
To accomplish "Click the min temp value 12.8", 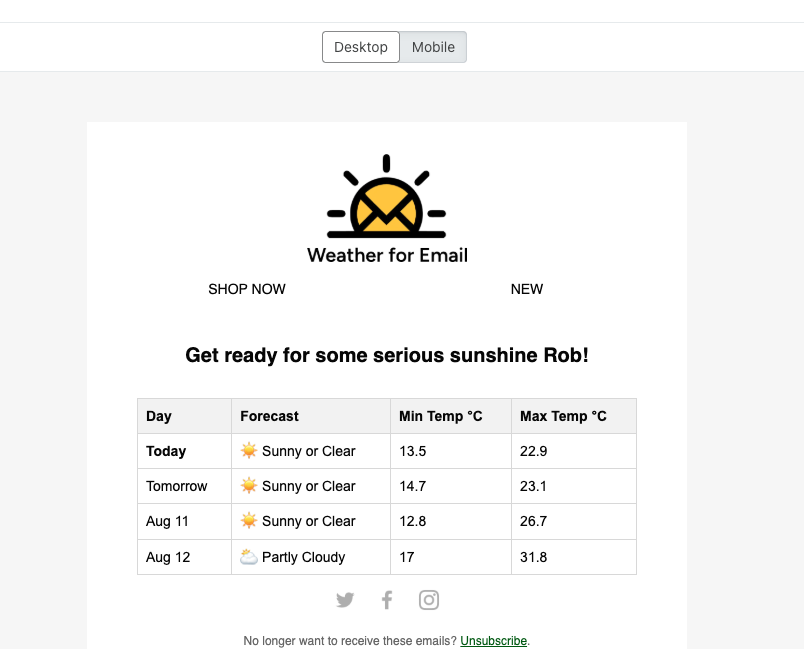I will 412,521.
